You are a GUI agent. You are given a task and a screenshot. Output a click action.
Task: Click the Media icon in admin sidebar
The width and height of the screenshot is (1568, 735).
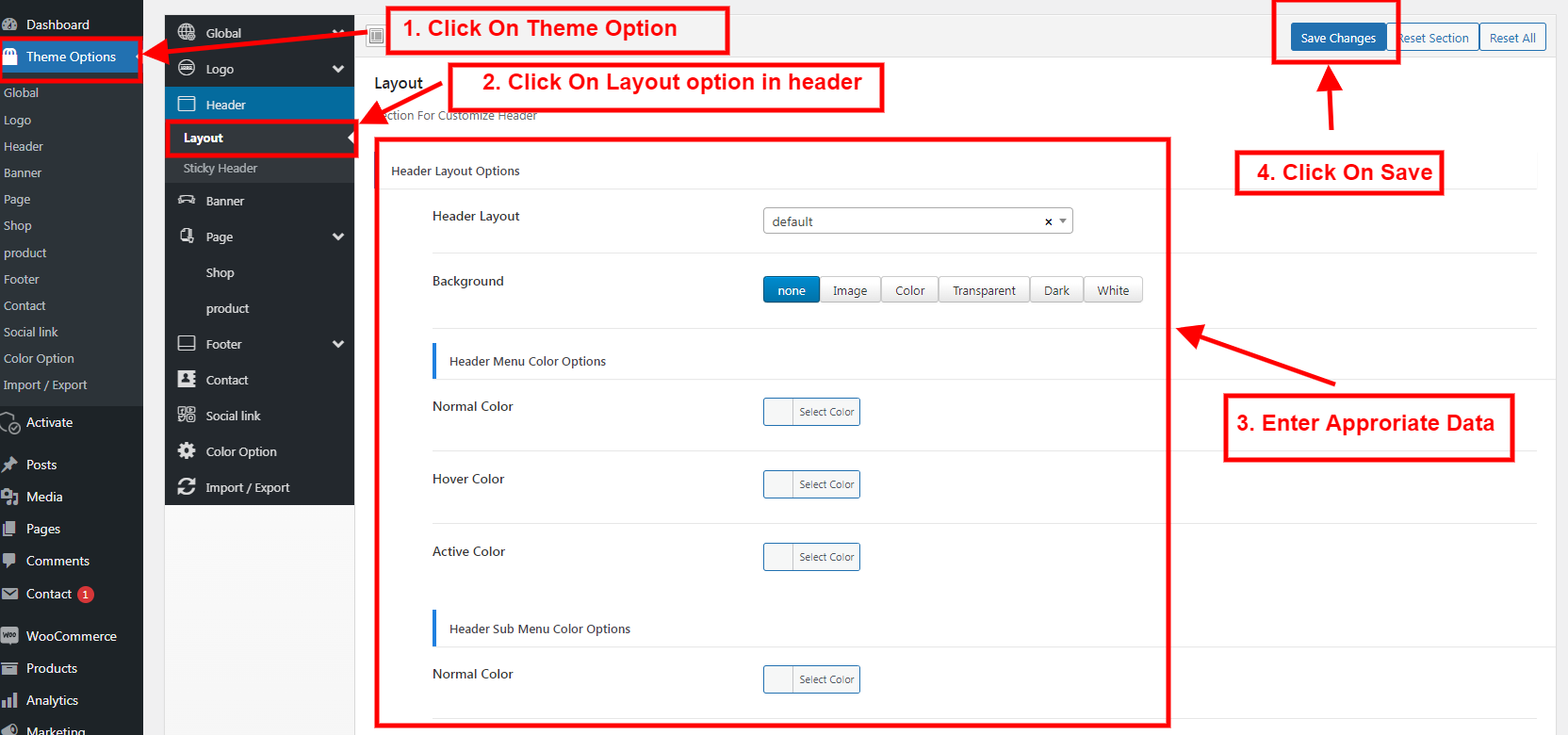pyautogui.click(x=10, y=497)
